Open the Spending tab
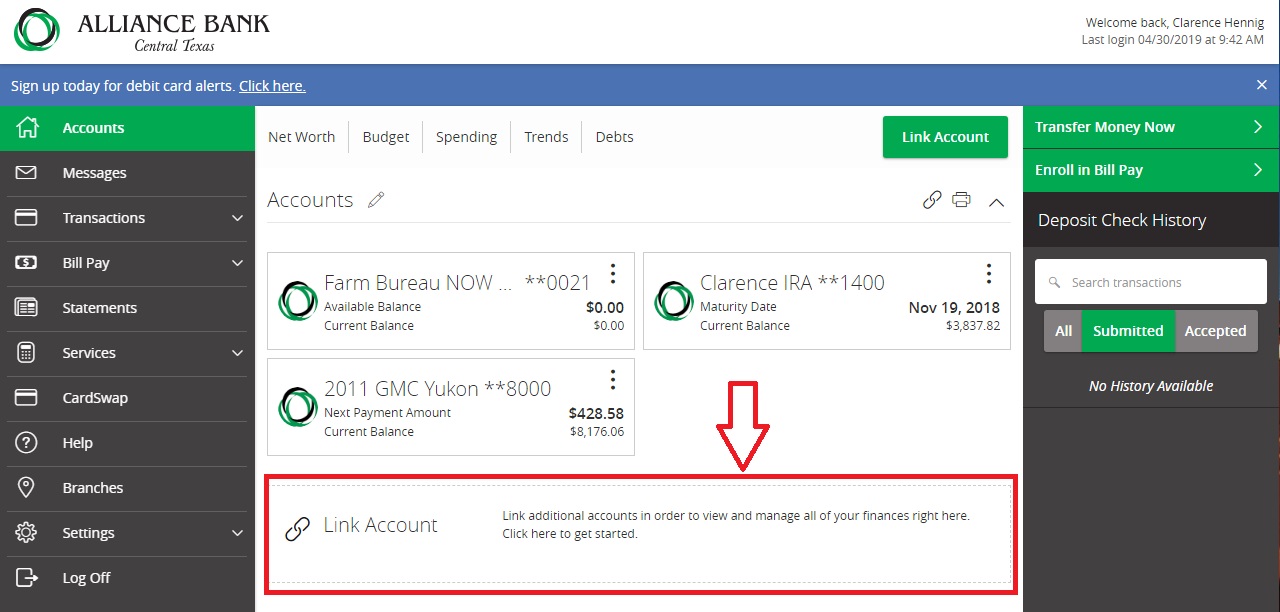 pos(466,137)
